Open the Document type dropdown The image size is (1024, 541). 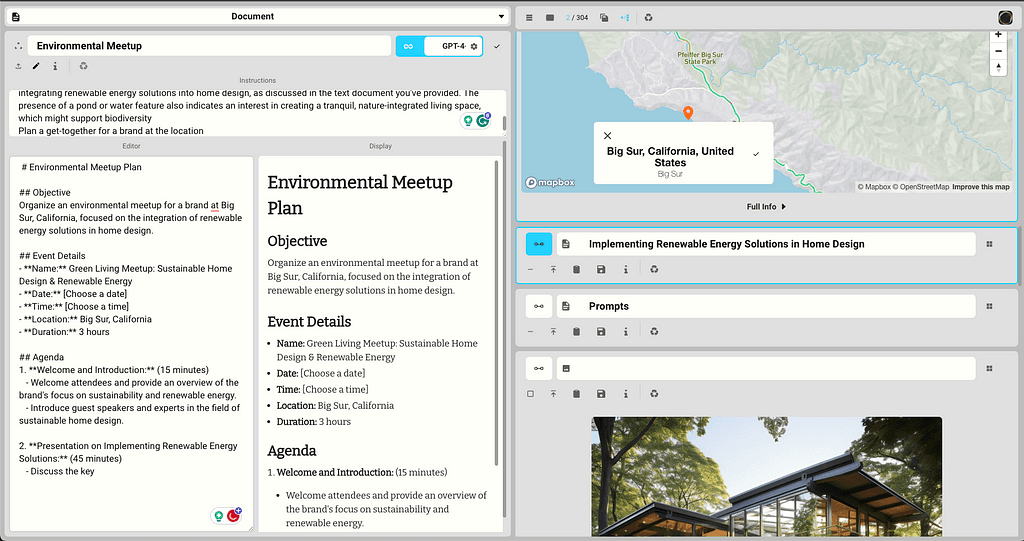click(258, 16)
